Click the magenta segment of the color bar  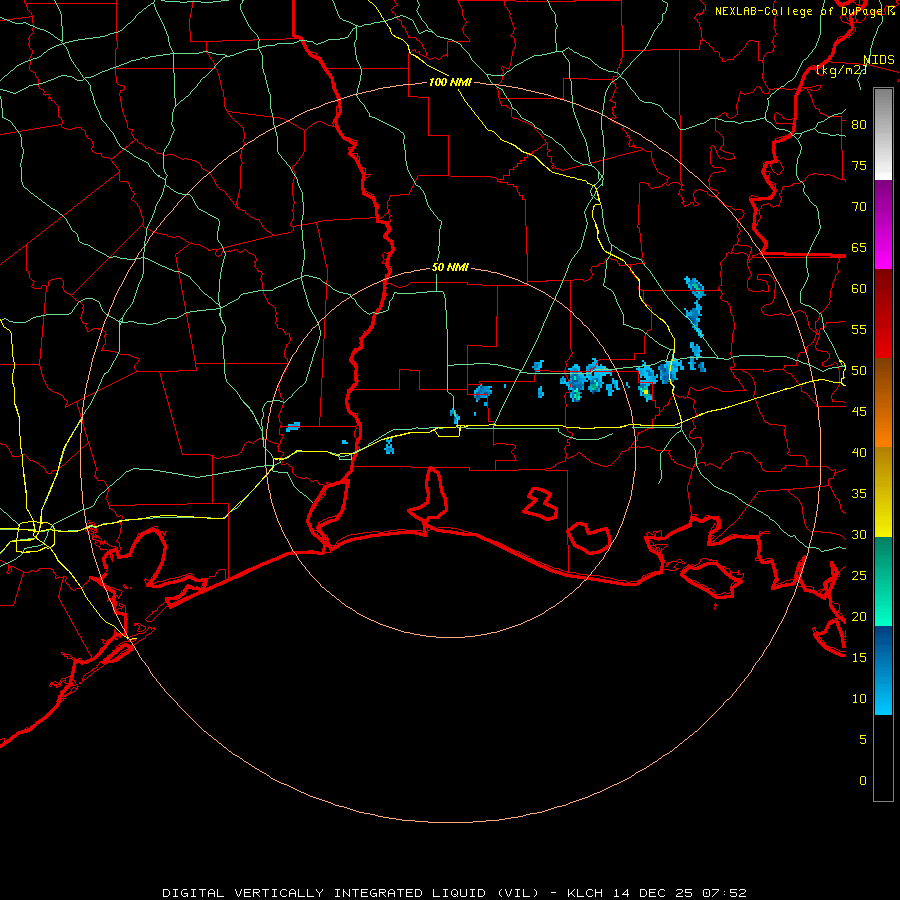(x=883, y=224)
